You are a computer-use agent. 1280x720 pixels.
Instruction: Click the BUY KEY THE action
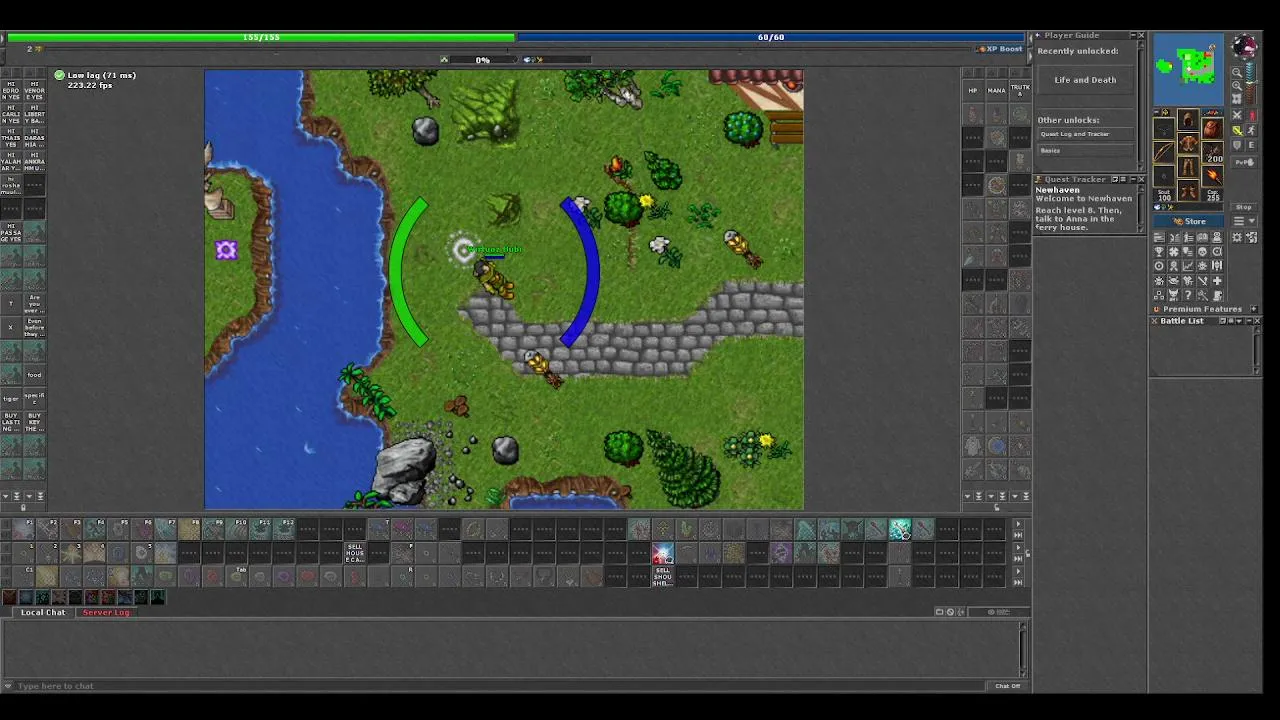click(35, 421)
